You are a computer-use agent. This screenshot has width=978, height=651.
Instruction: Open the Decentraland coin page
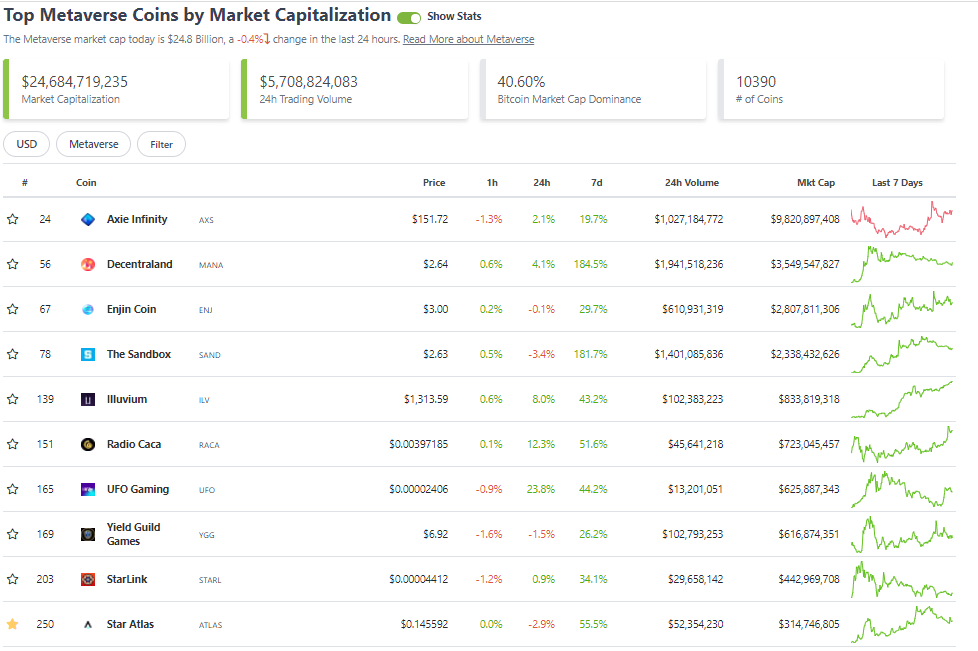(139, 264)
